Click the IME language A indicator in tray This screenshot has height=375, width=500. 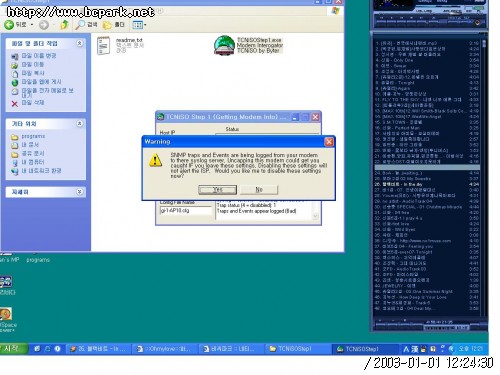[x=406, y=349]
